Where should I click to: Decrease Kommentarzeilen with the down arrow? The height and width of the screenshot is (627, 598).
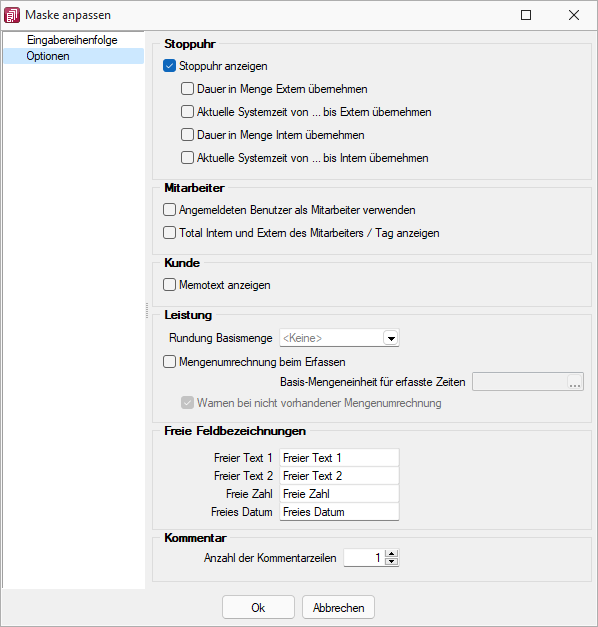(392, 561)
